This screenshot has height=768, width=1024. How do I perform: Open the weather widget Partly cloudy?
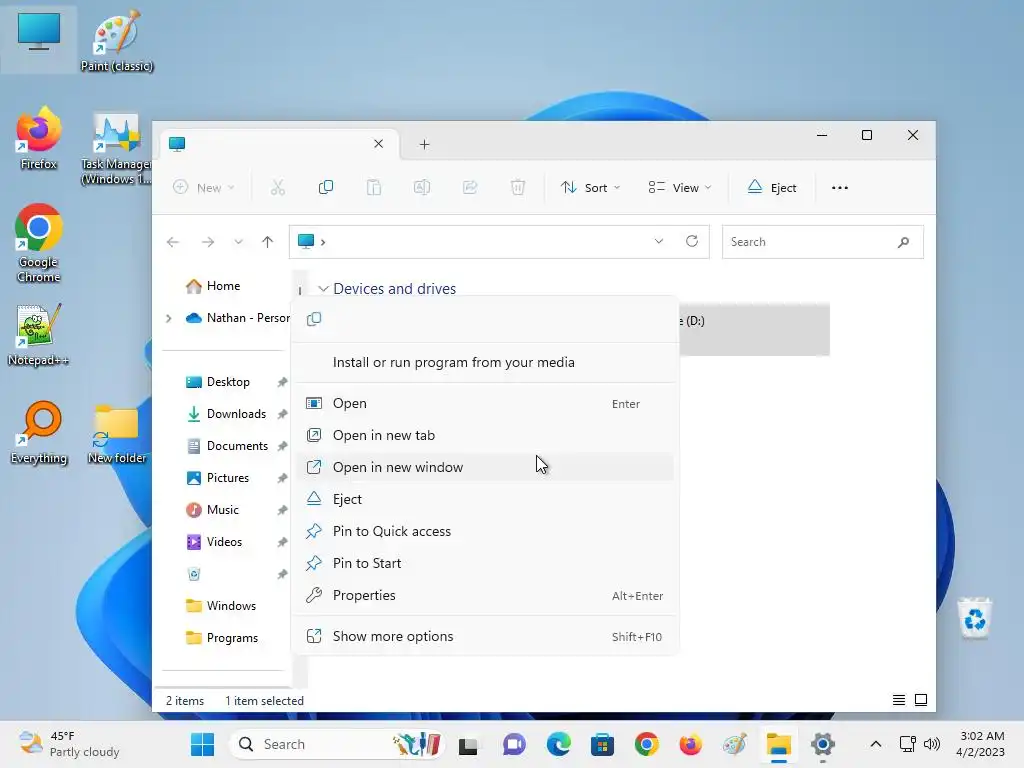coord(69,744)
